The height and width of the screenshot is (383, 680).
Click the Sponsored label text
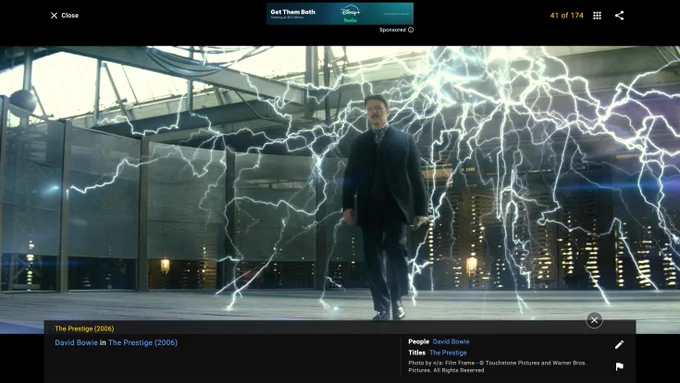(x=392, y=30)
